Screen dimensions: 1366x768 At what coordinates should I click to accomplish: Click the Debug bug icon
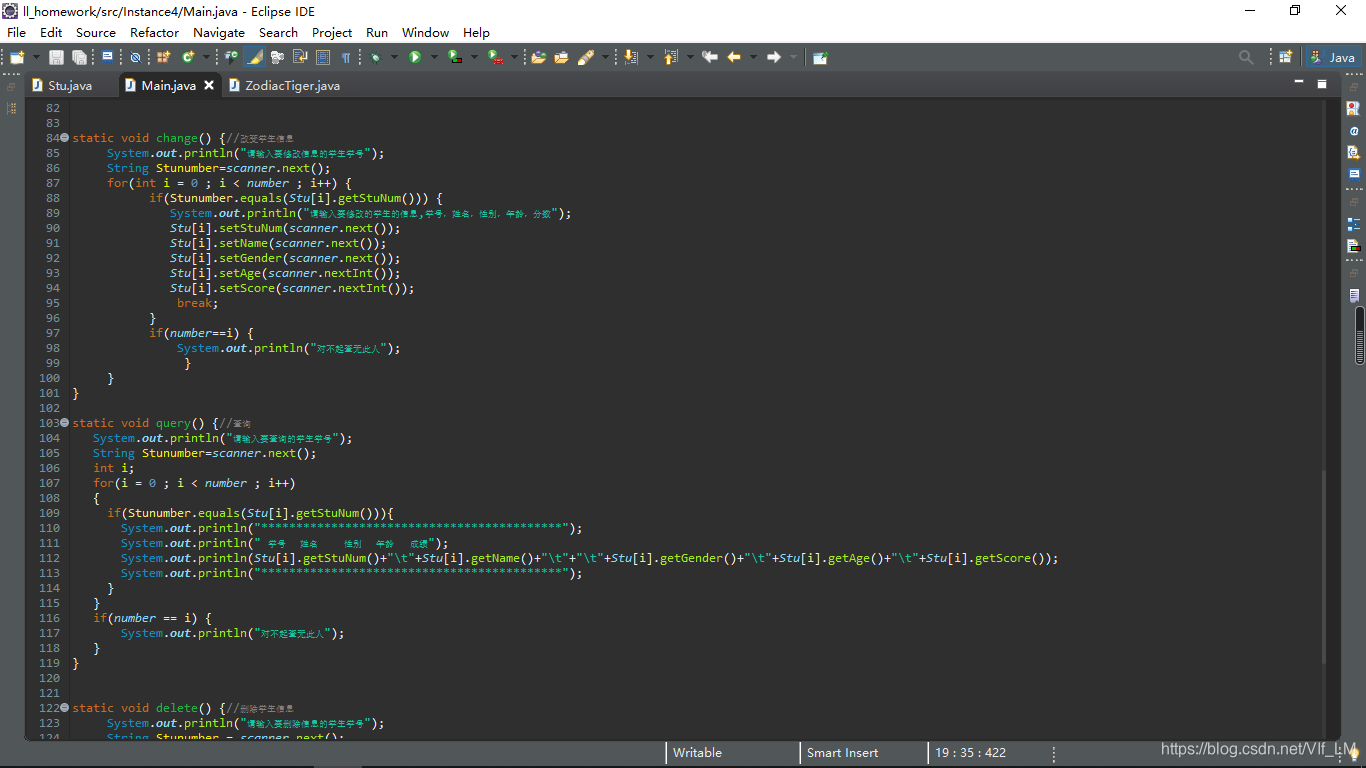(x=375, y=57)
